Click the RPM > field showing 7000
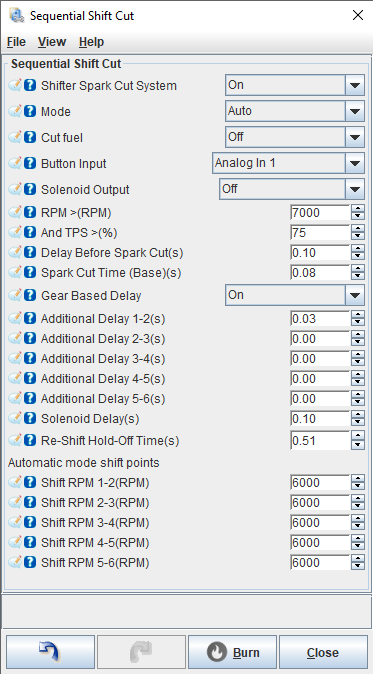 (320, 212)
